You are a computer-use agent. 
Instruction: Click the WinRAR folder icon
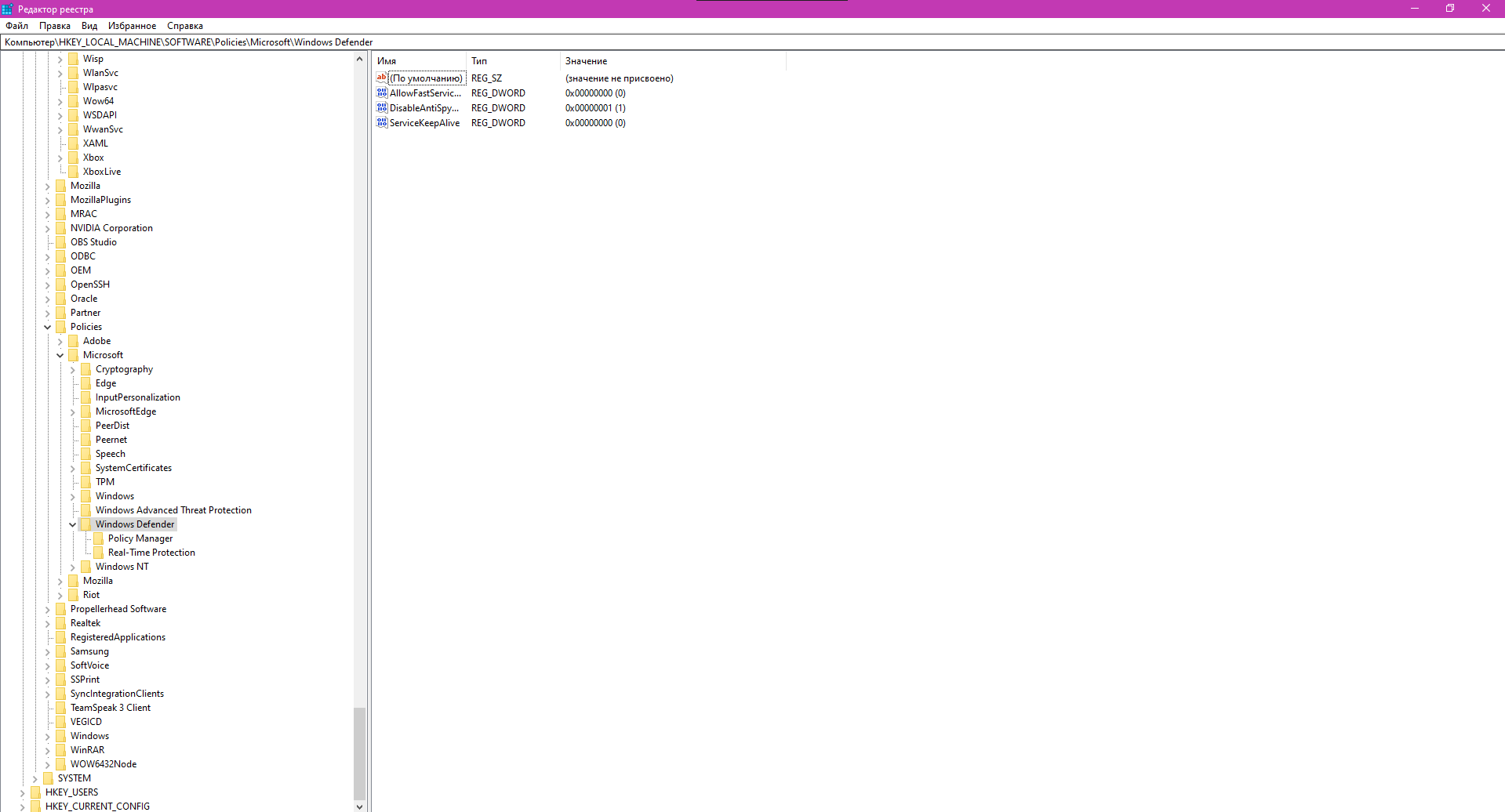click(x=61, y=750)
